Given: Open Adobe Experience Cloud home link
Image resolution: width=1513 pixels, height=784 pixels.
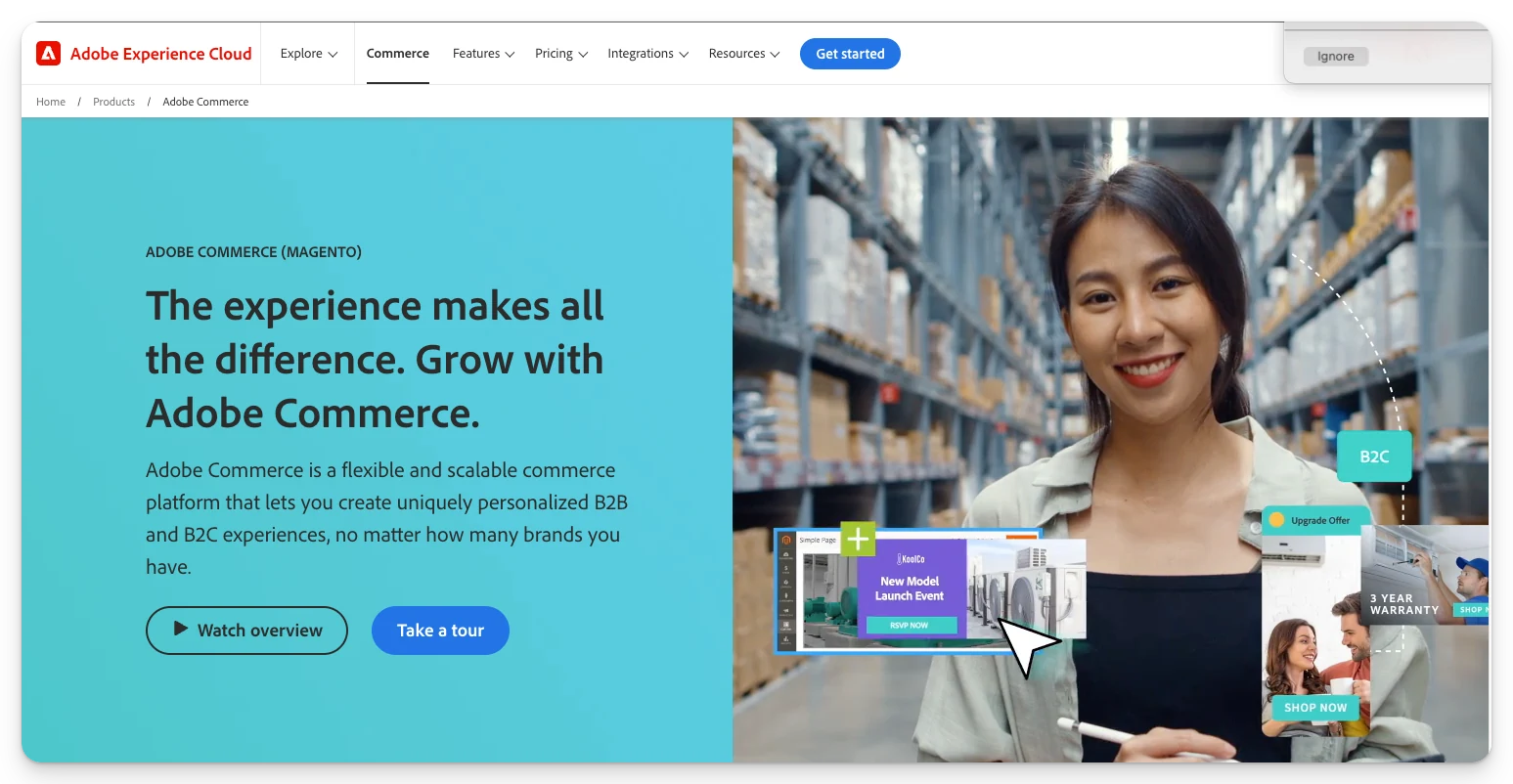Looking at the screenshot, I should [160, 54].
